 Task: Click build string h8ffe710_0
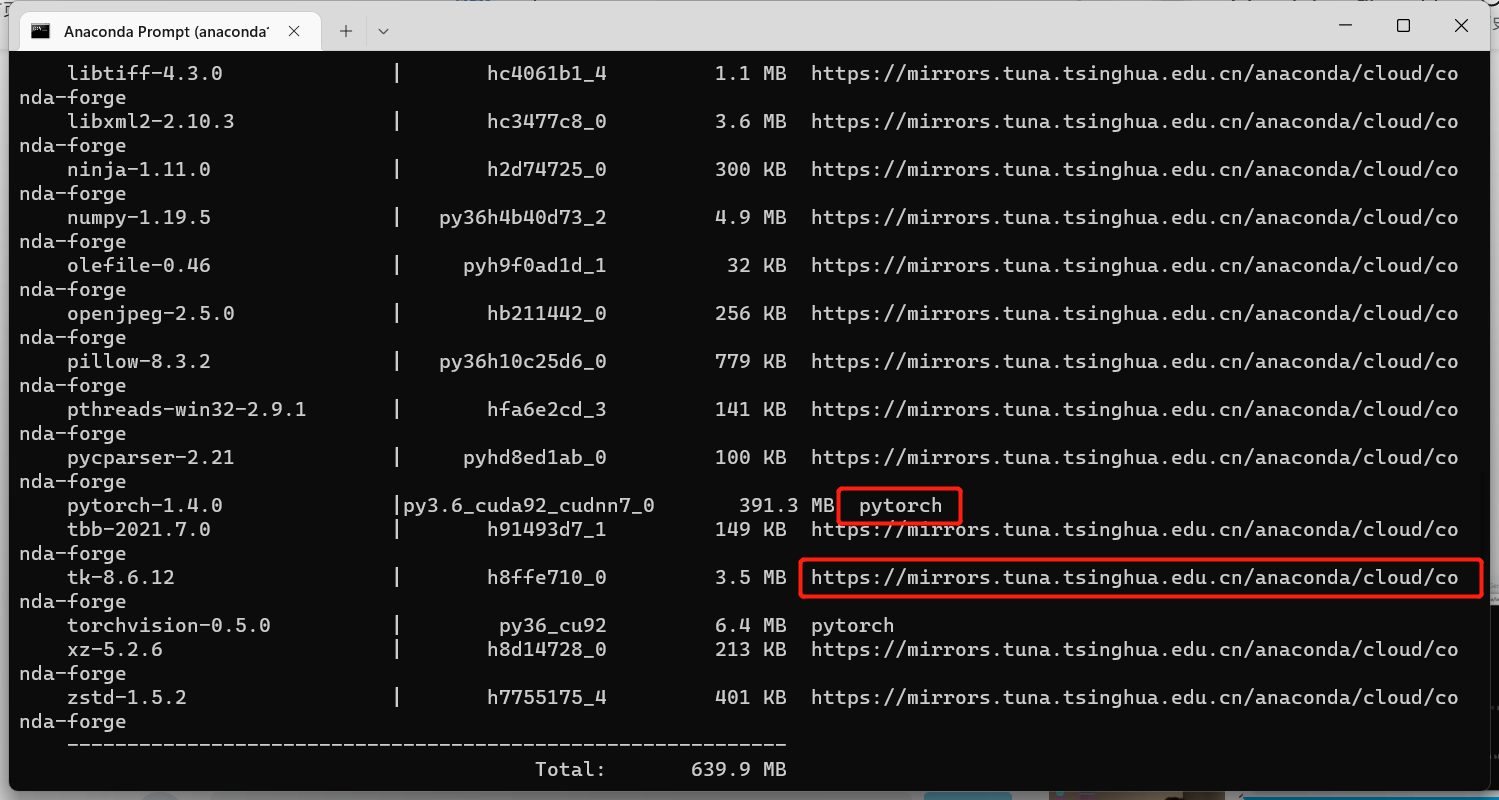547,577
